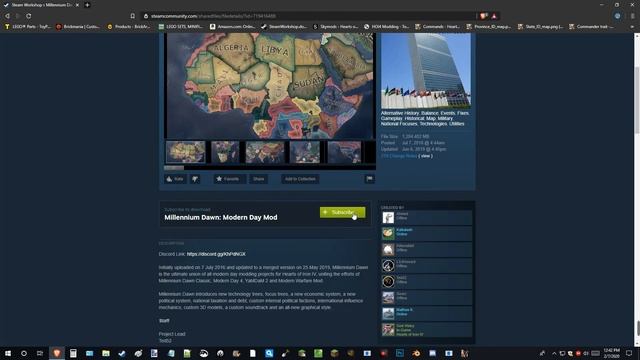The width and height of the screenshot is (640, 360).
Task: Bookmark this page icon
Action: [133, 16]
